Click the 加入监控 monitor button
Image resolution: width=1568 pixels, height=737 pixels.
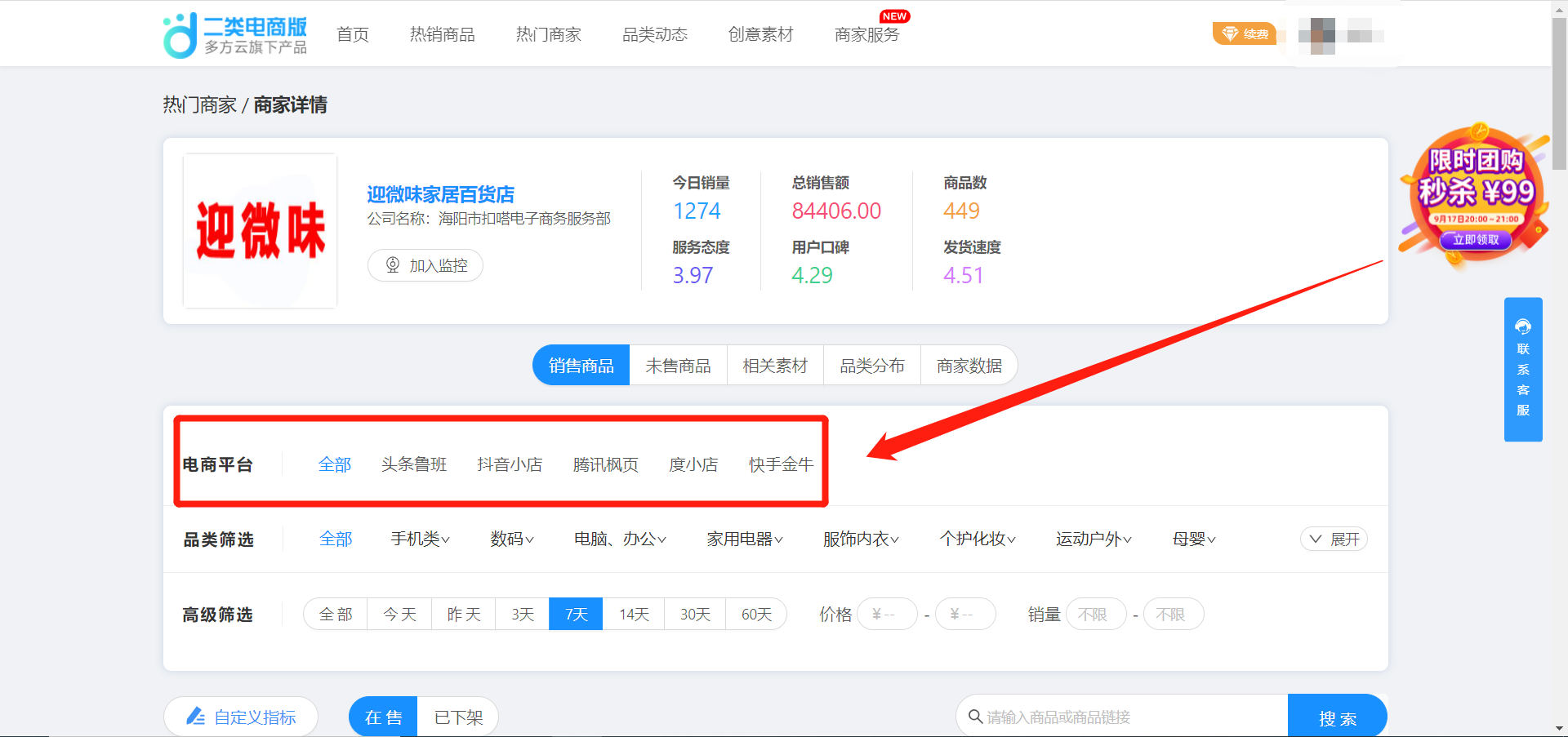(425, 265)
